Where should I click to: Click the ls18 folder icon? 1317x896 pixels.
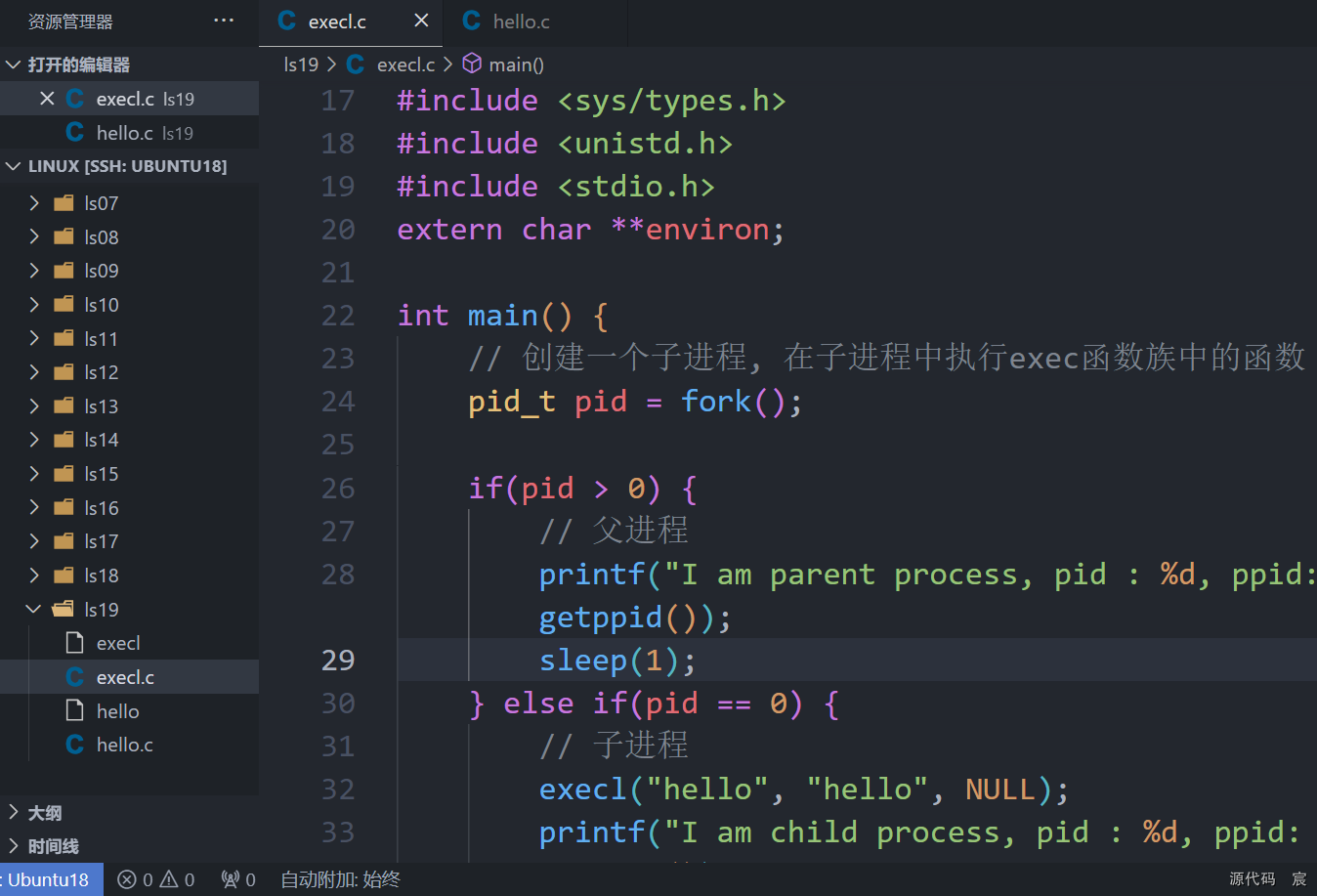point(64,576)
